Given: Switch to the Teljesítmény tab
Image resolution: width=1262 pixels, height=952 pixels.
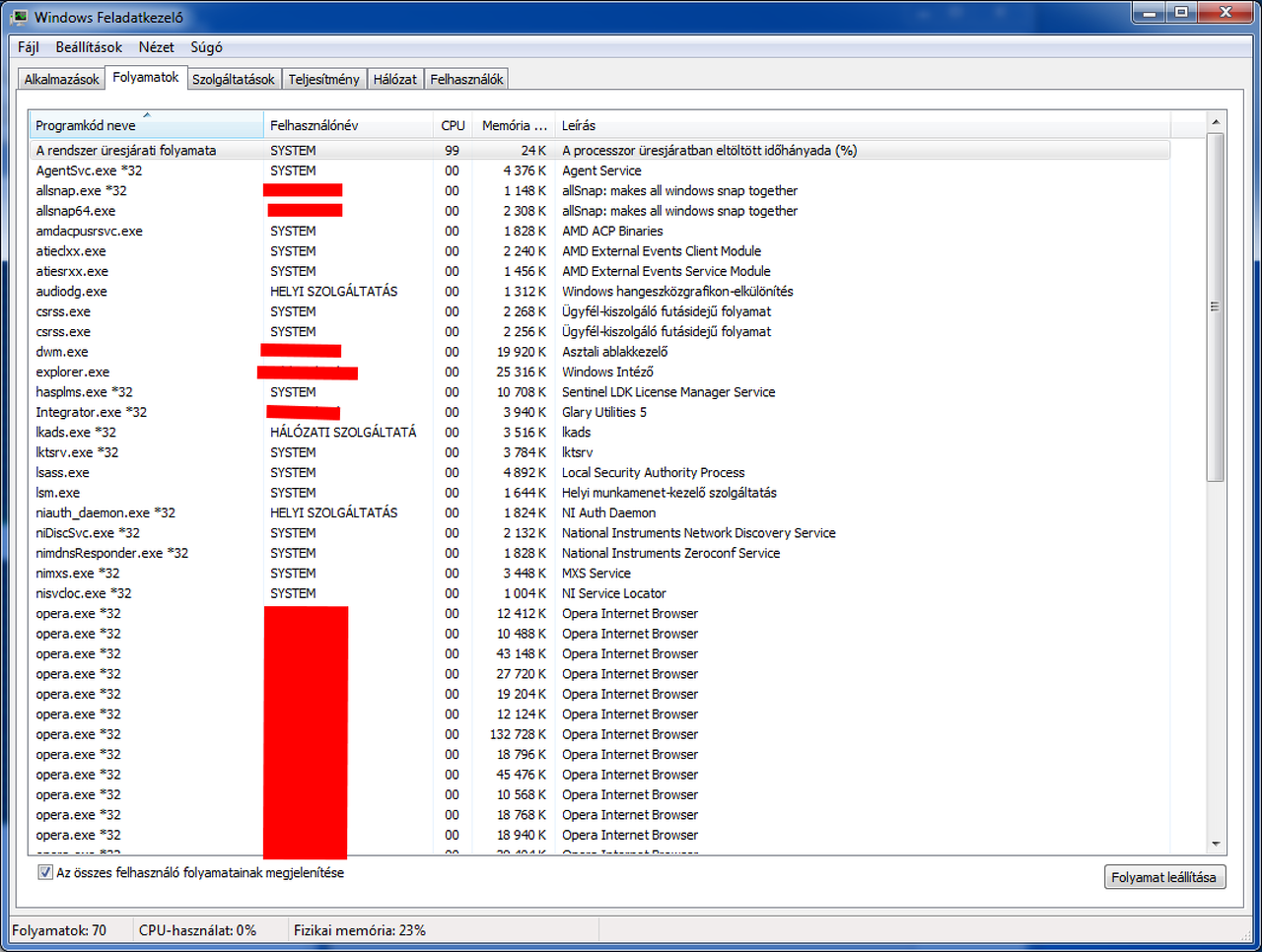Looking at the screenshot, I should point(323,79).
